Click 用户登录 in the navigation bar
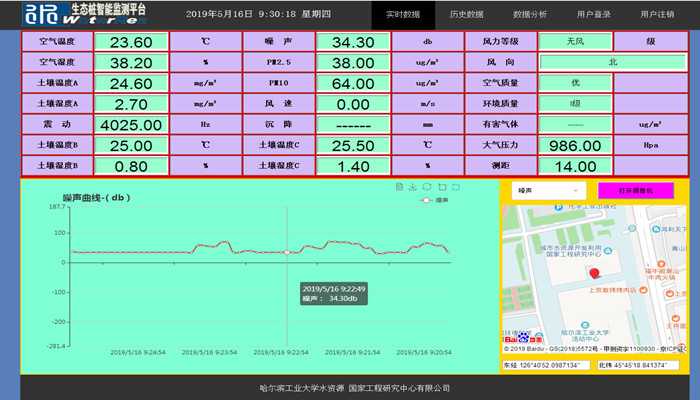The image size is (700, 400). [594, 15]
